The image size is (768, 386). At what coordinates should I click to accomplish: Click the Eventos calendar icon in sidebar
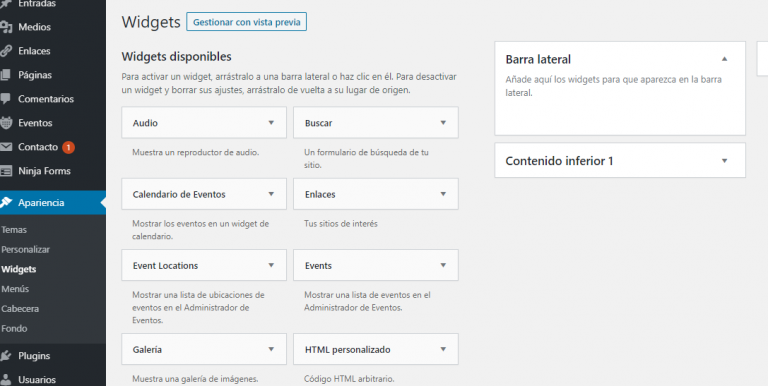[x=5, y=123]
